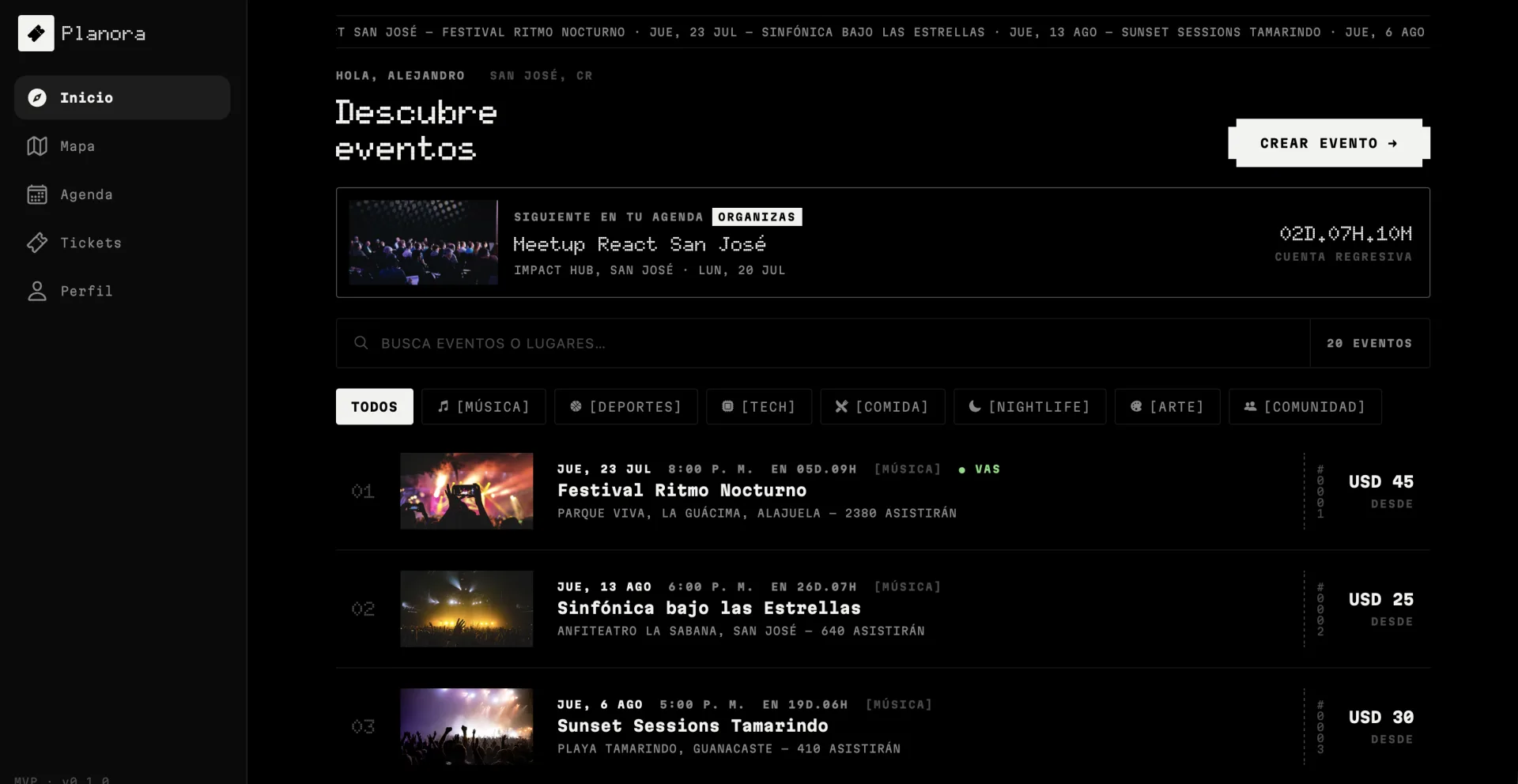Screen dimensions: 1518x784
Task: Filter events by Comida category
Action: pyautogui.click(x=882, y=406)
